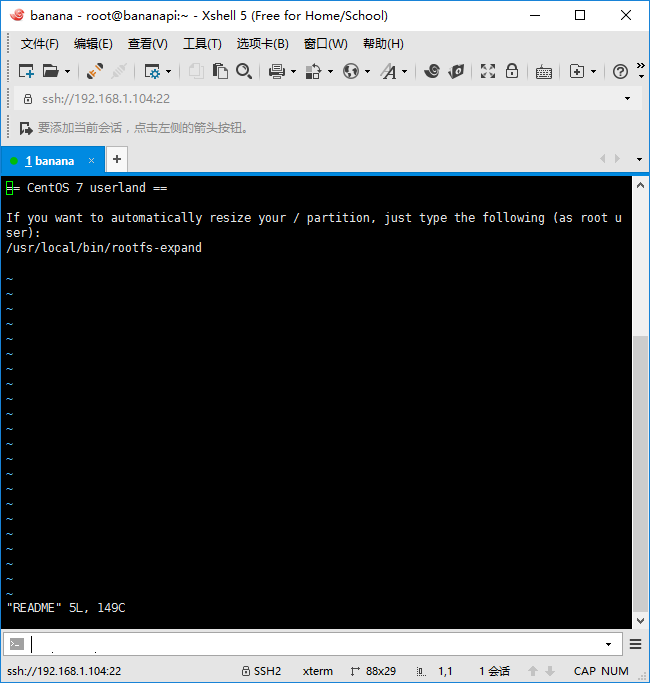Screen dimensions: 650x683
Task: Expand the Properties dropdown arrow
Action: (x=169, y=71)
